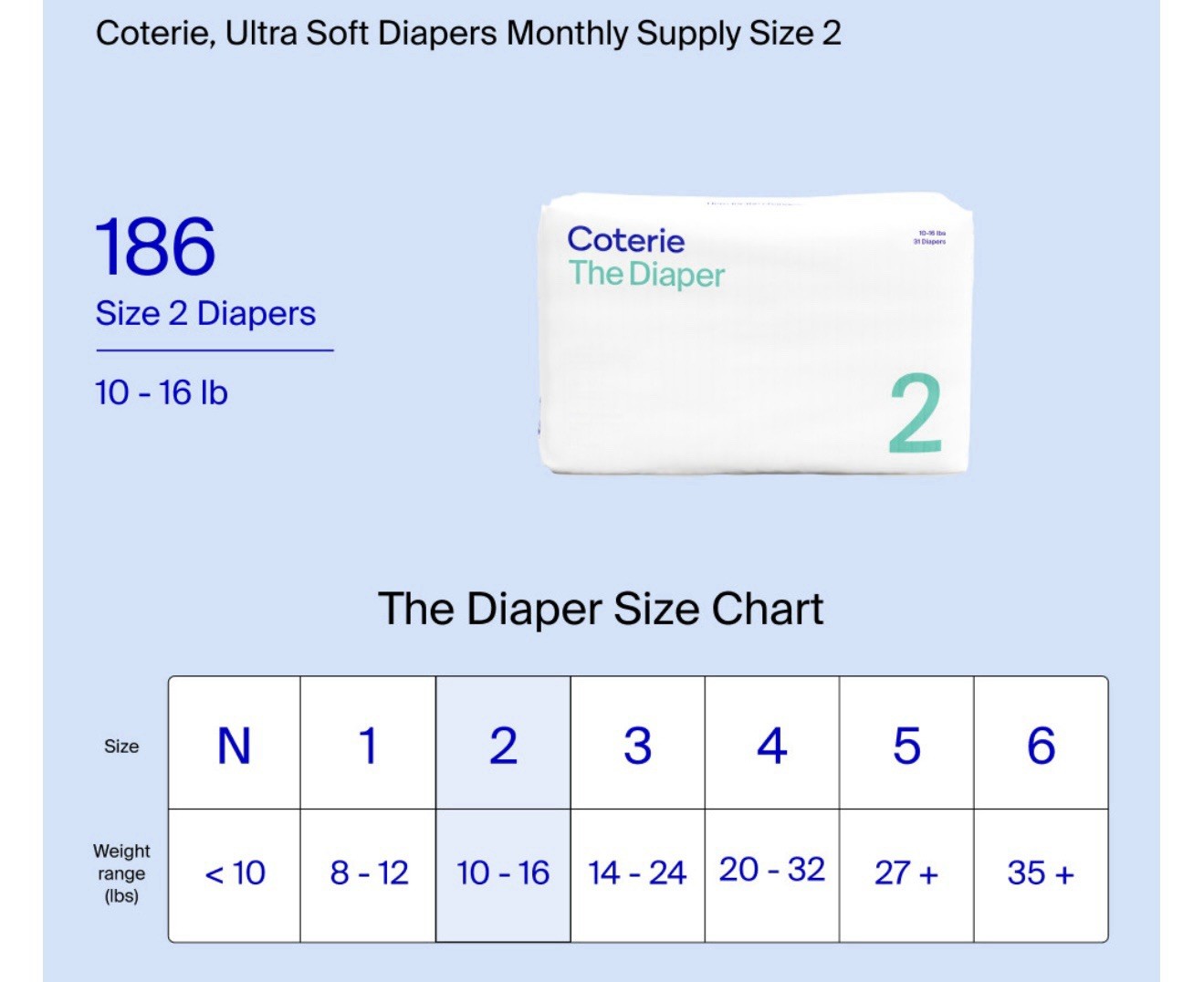The width and height of the screenshot is (1204, 982).
Task: Select size 5 in the size chart
Action: point(906,745)
